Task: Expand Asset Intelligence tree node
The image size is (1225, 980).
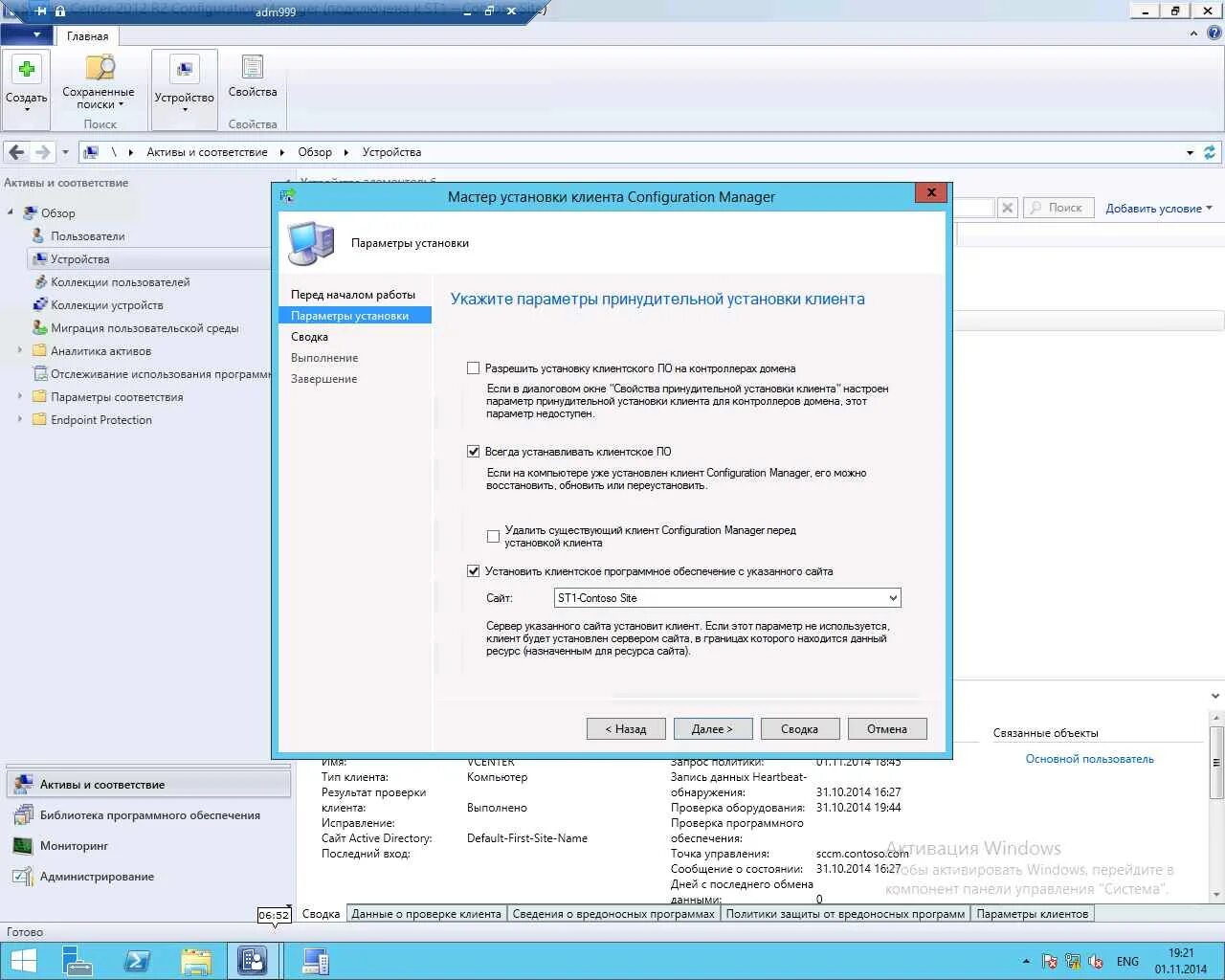Action: click(x=20, y=351)
